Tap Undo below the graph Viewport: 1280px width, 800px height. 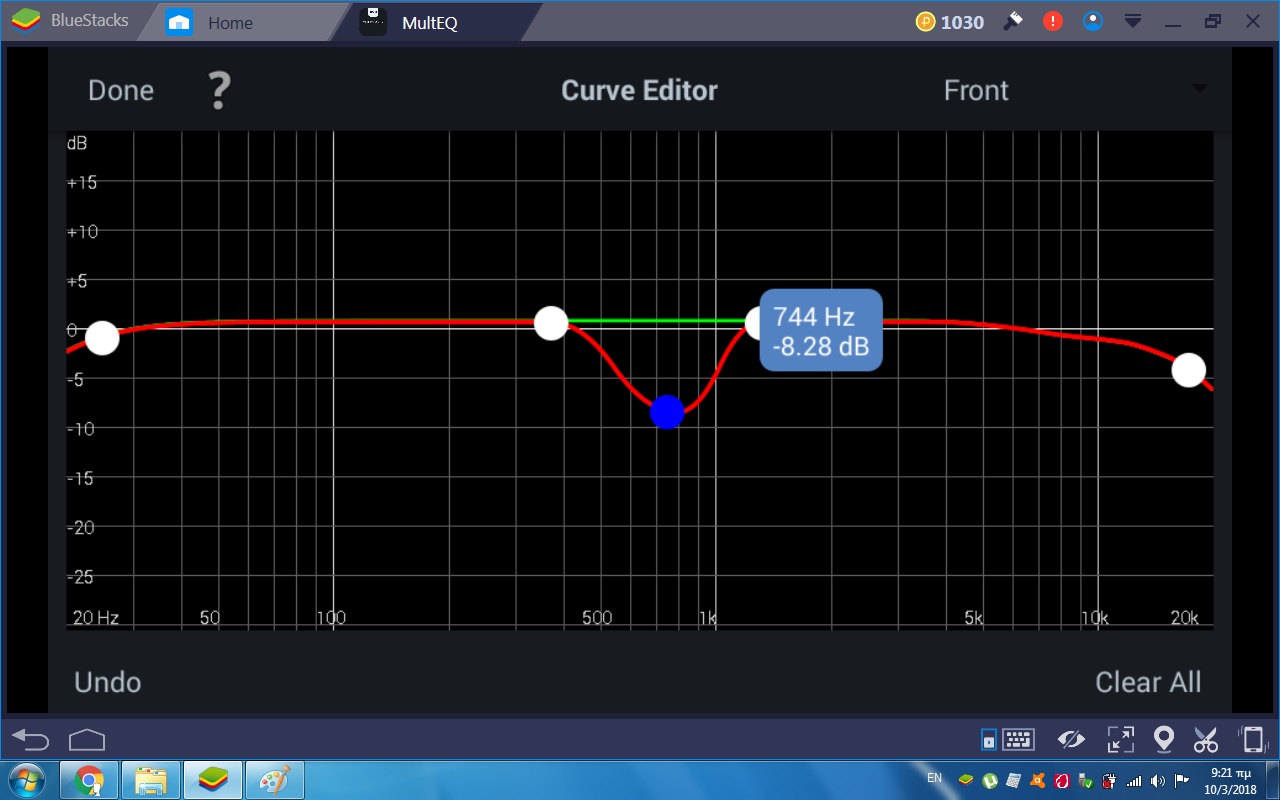coord(108,682)
